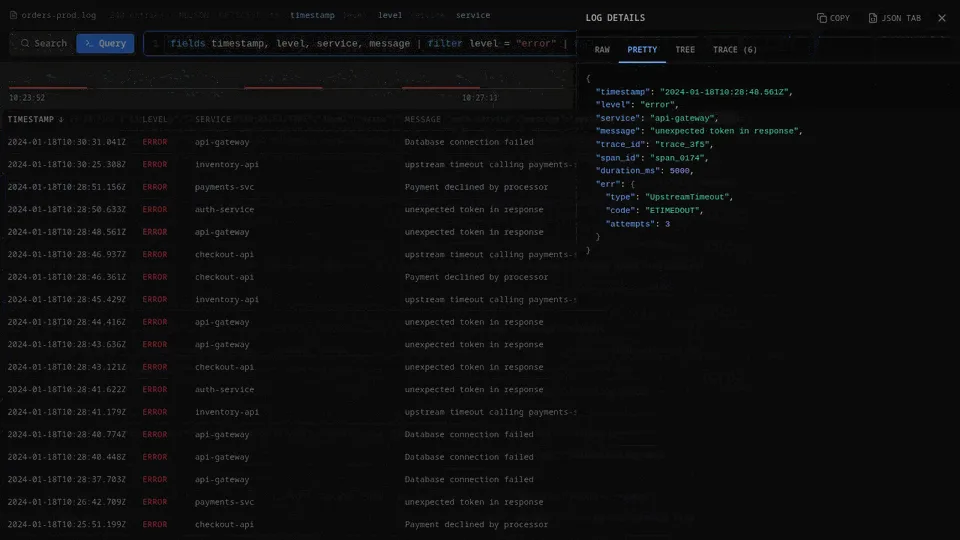This screenshot has height=540, width=960.
Task: Open log row 10:30:25.308Z inventory-api
Action: tap(288, 165)
